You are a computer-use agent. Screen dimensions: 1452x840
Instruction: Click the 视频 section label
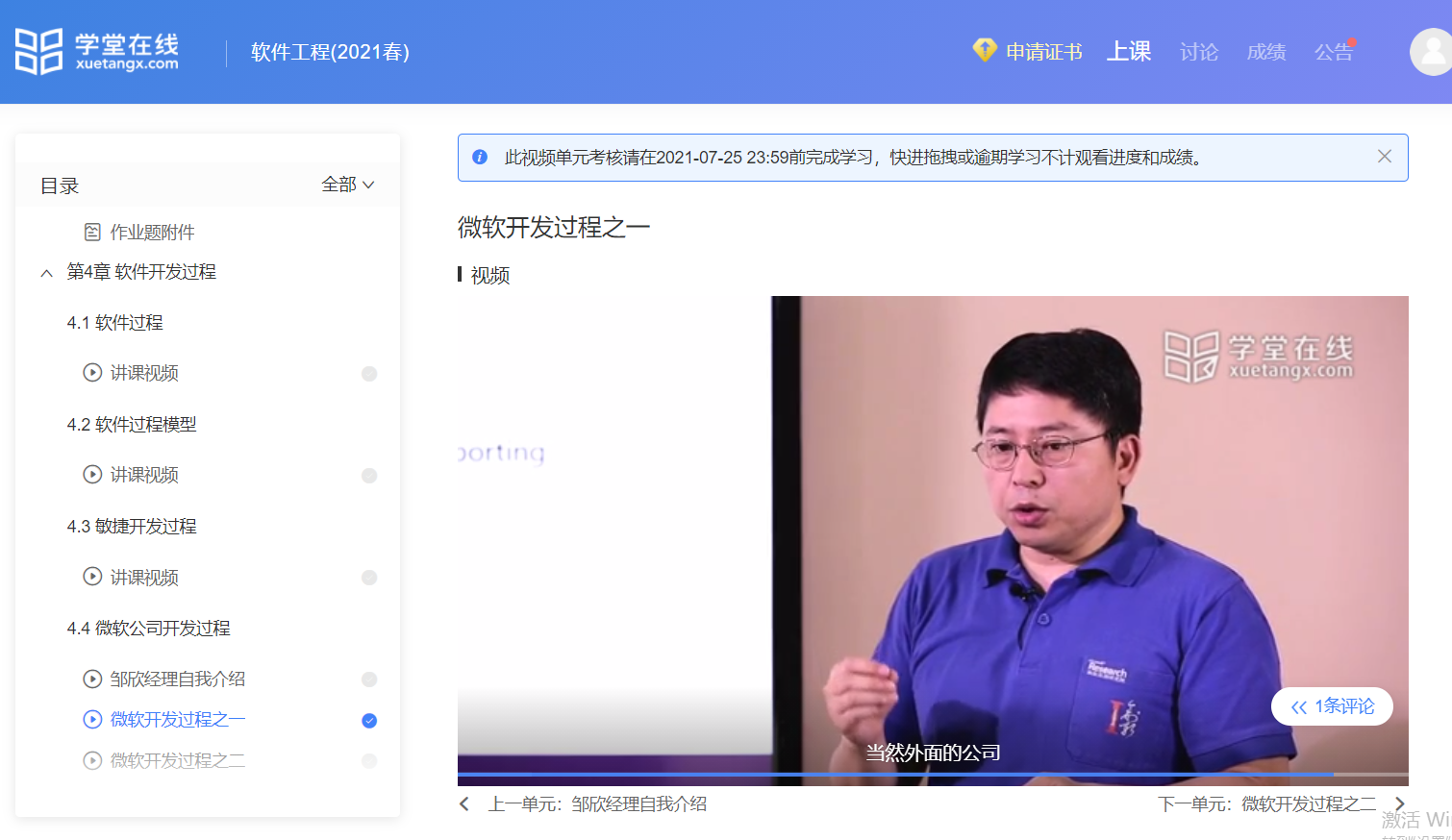click(490, 276)
